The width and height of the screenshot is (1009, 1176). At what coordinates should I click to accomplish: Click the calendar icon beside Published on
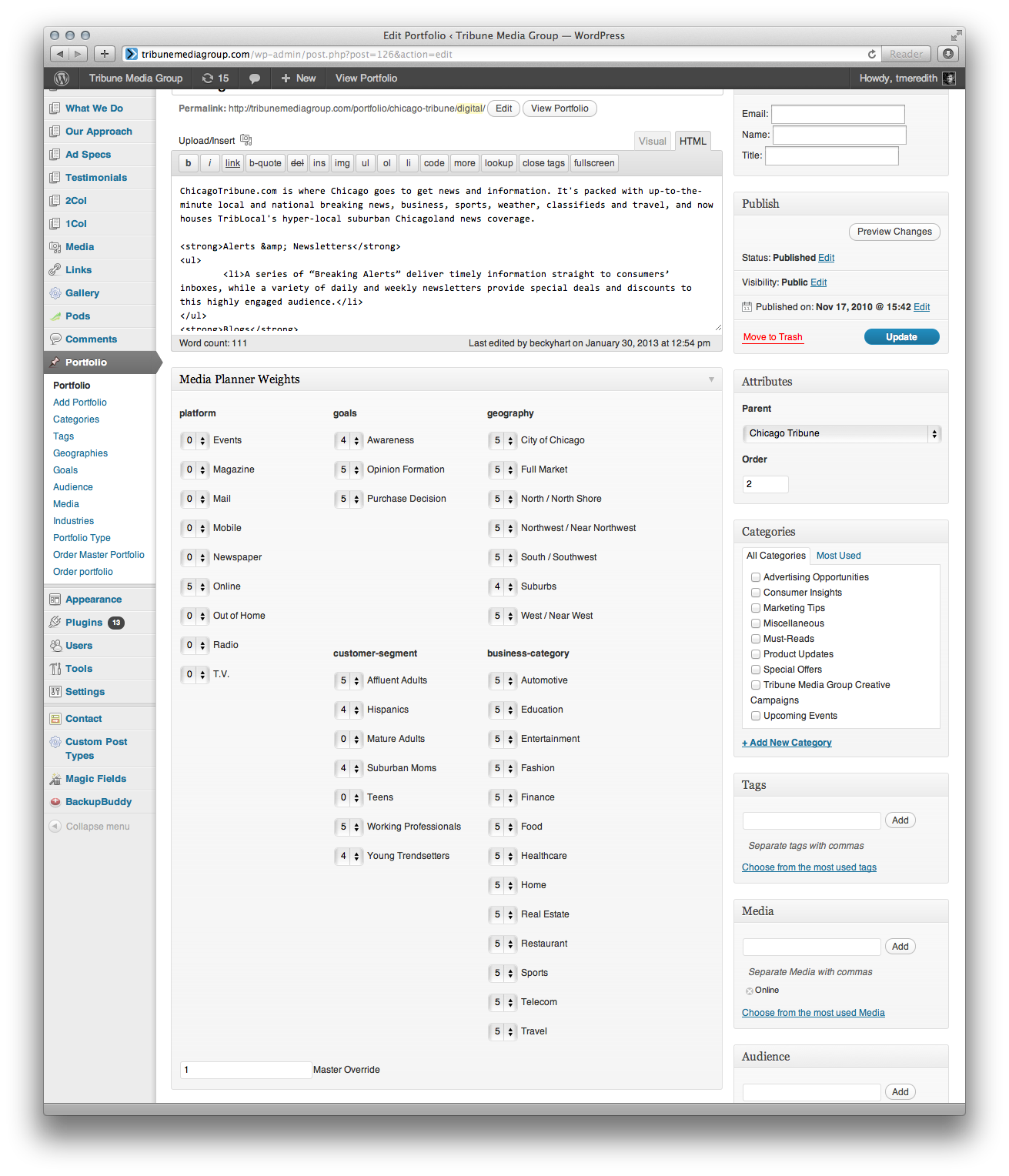(x=747, y=307)
